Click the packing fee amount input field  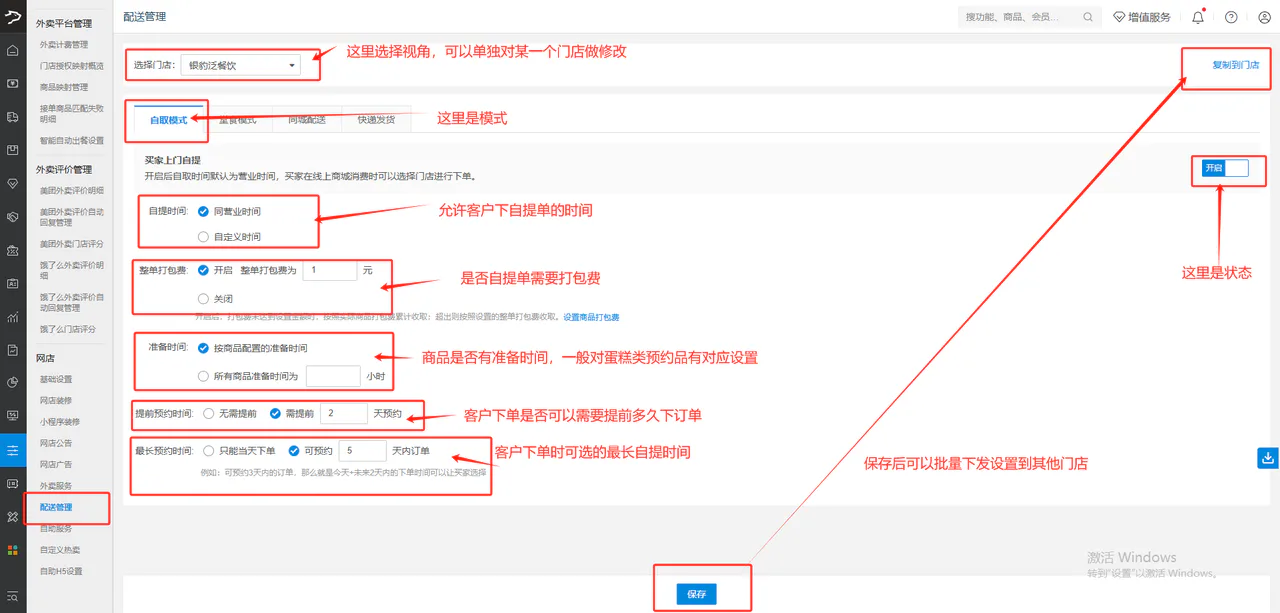click(x=330, y=270)
